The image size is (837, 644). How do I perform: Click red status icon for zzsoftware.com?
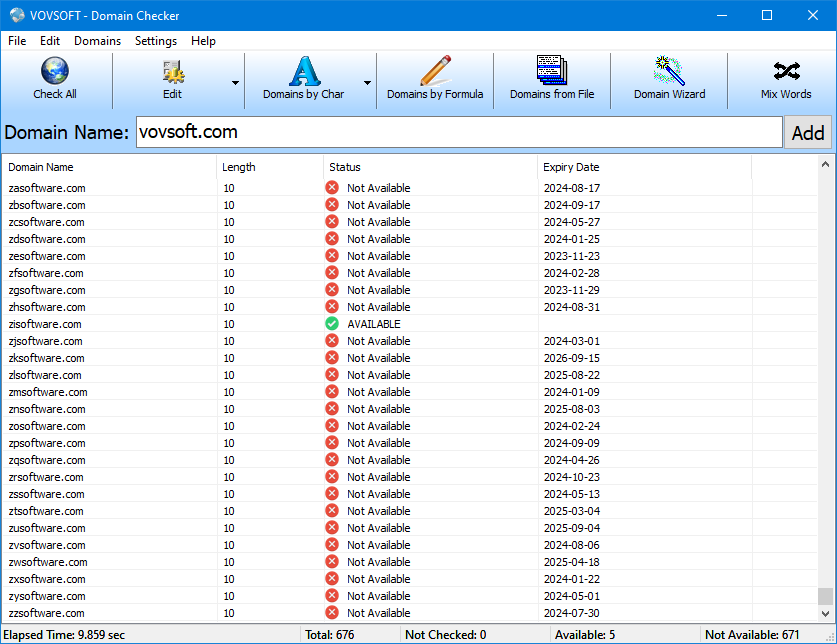(x=332, y=612)
